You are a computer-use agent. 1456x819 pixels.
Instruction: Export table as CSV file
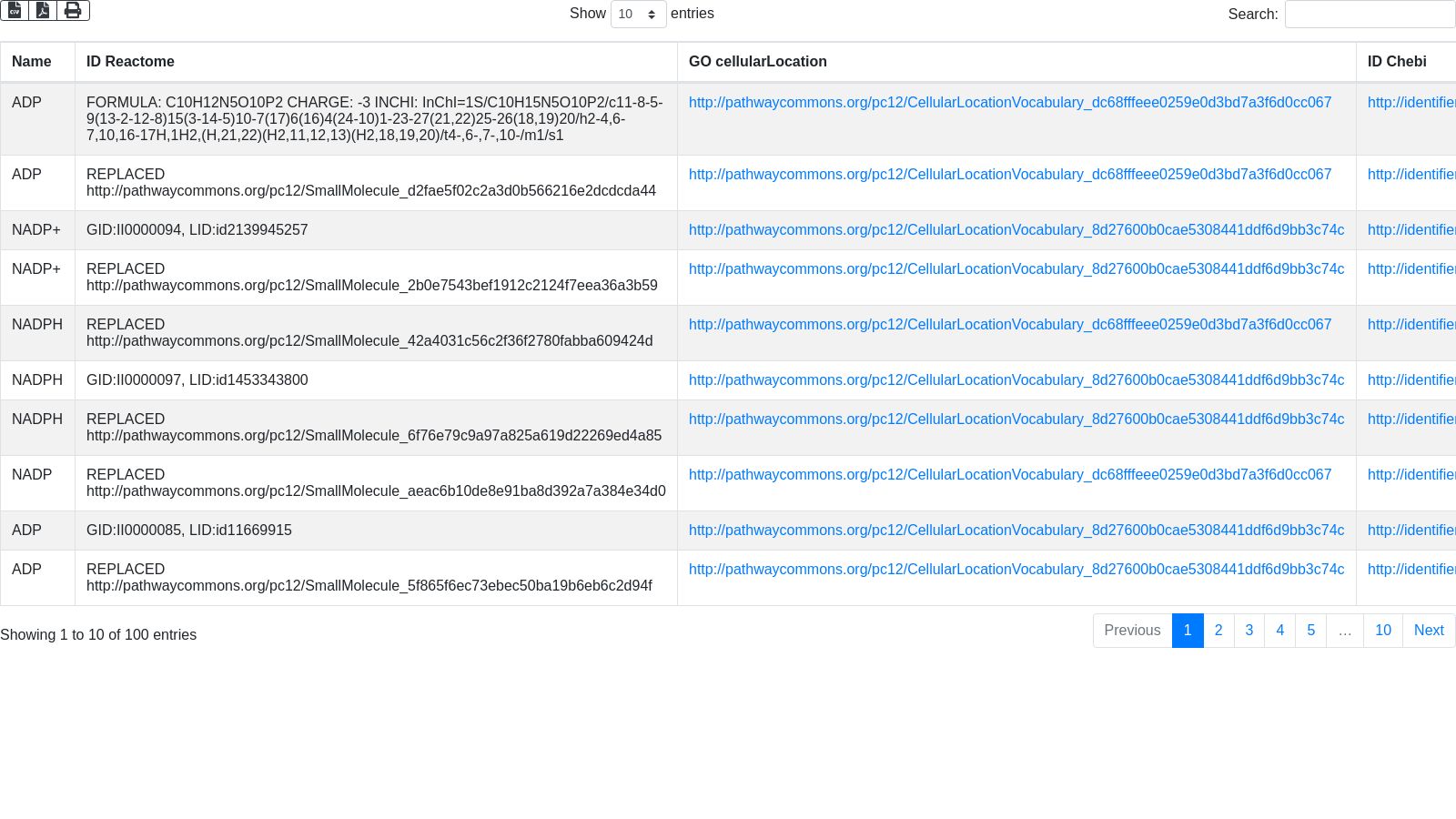[x=15, y=10]
